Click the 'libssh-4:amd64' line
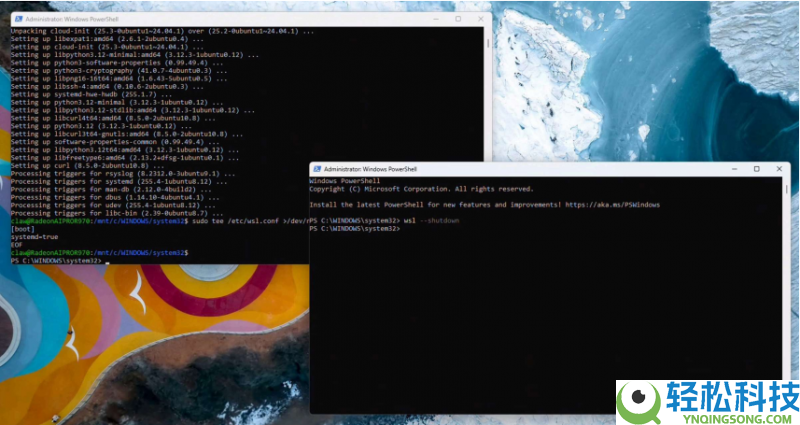 pyautogui.click(x=107, y=87)
